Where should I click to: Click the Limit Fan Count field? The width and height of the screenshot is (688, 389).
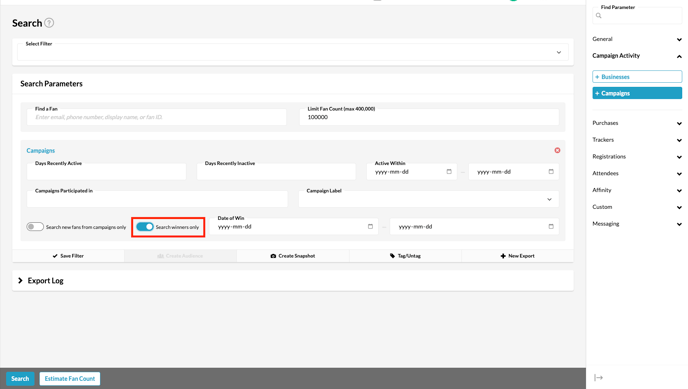coord(429,117)
